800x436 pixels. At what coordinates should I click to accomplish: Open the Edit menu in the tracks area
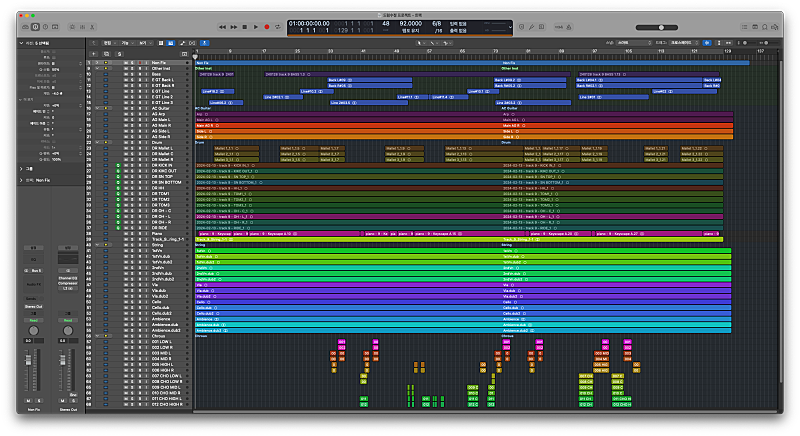(x=107, y=44)
